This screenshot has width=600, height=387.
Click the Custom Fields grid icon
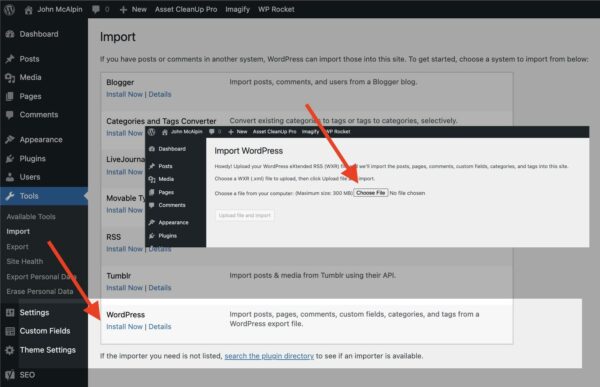[10, 331]
